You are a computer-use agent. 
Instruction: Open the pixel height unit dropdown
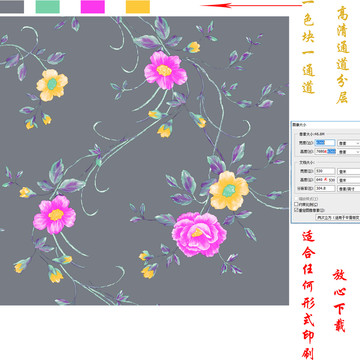tap(349, 152)
